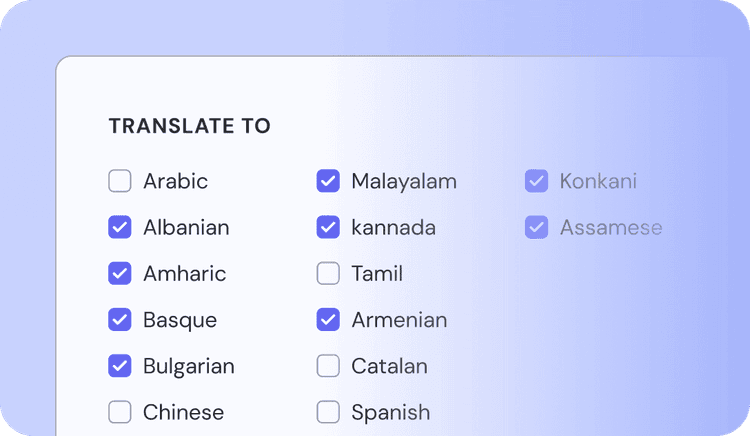Disable the kannada checkbox
The width and height of the screenshot is (750, 436).
(328, 227)
